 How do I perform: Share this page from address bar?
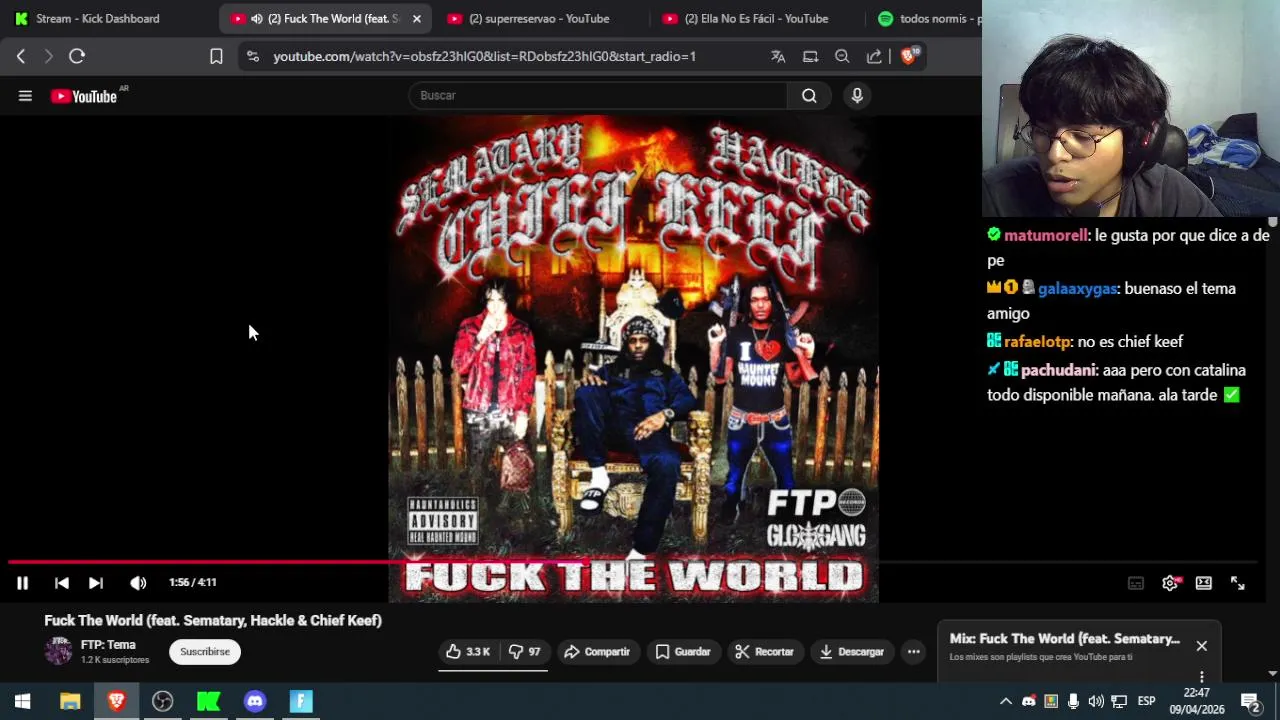pos(874,57)
